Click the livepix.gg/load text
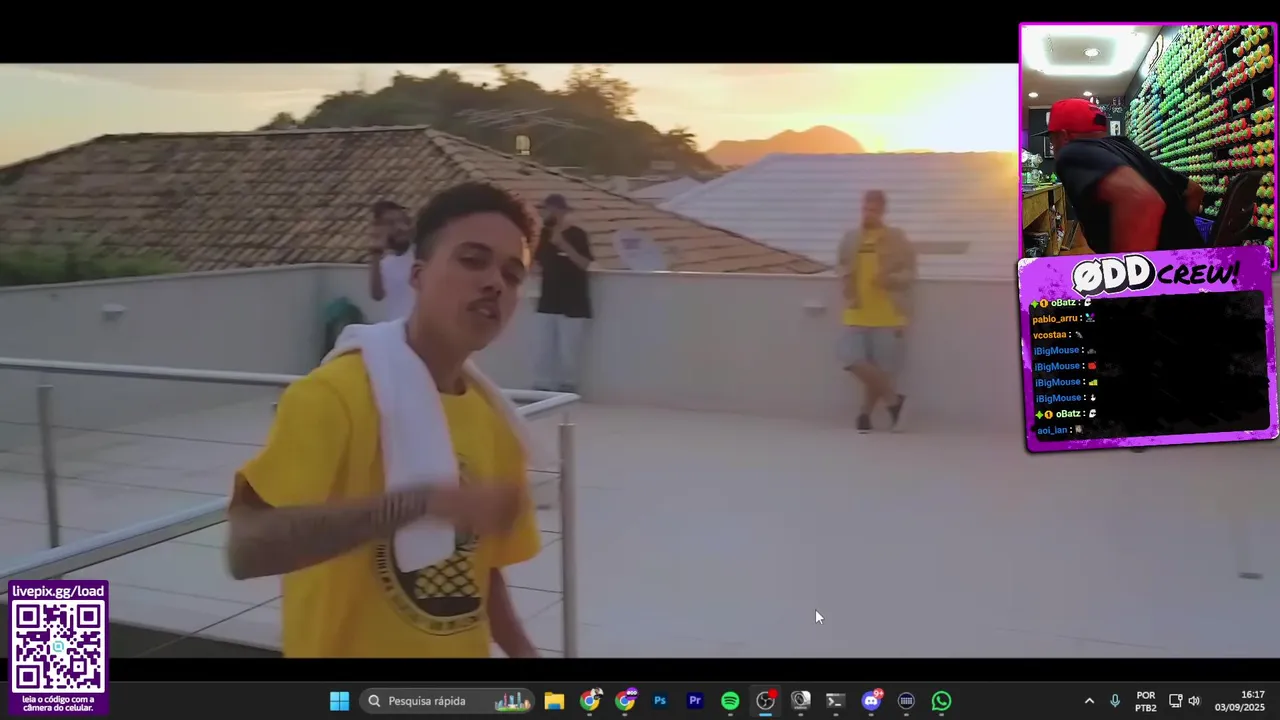The height and width of the screenshot is (720, 1280). 58,591
